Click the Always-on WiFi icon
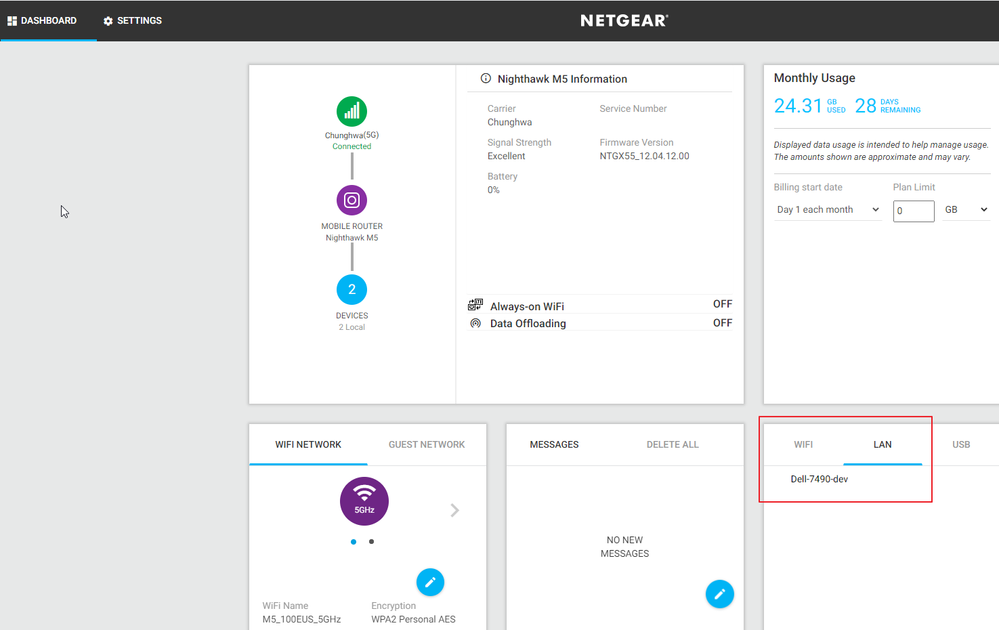 tap(475, 304)
